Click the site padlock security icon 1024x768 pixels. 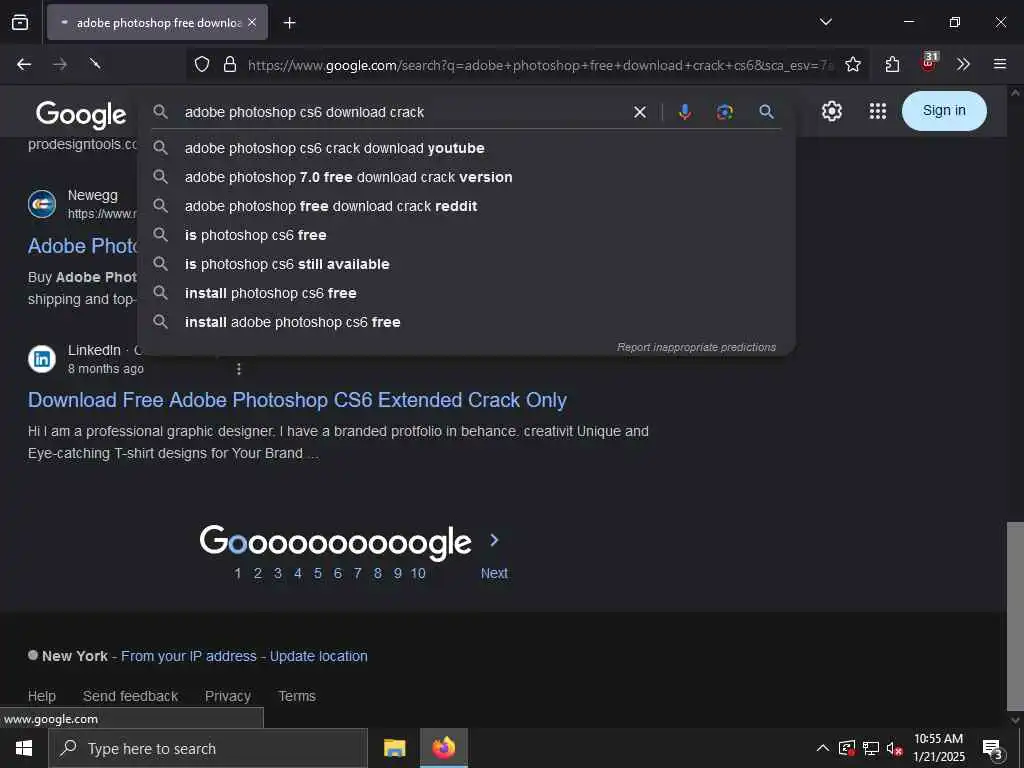(229, 64)
